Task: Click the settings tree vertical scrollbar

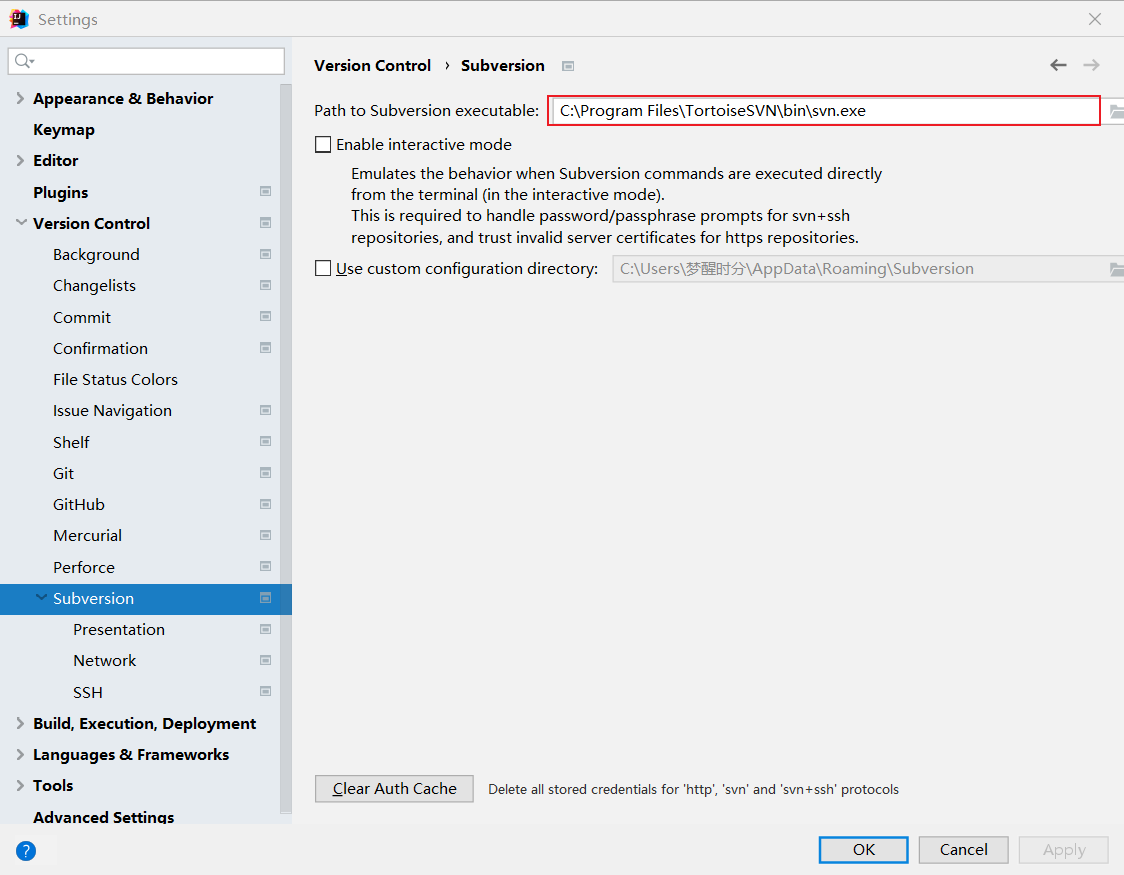Action: point(286,448)
